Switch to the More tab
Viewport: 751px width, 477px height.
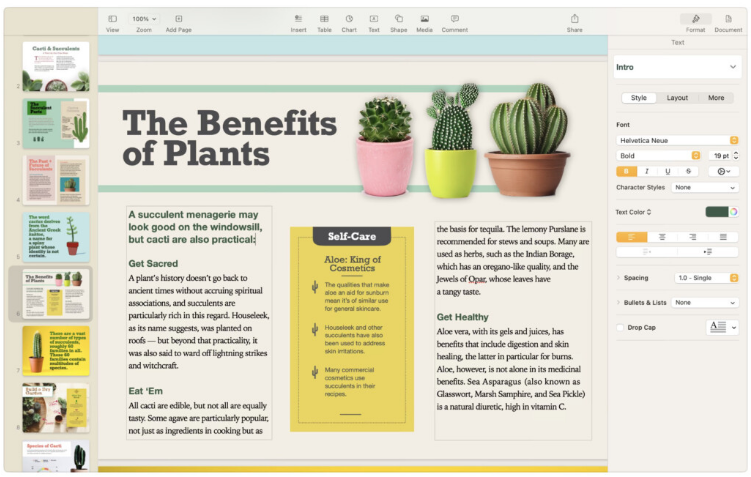coord(716,98)
